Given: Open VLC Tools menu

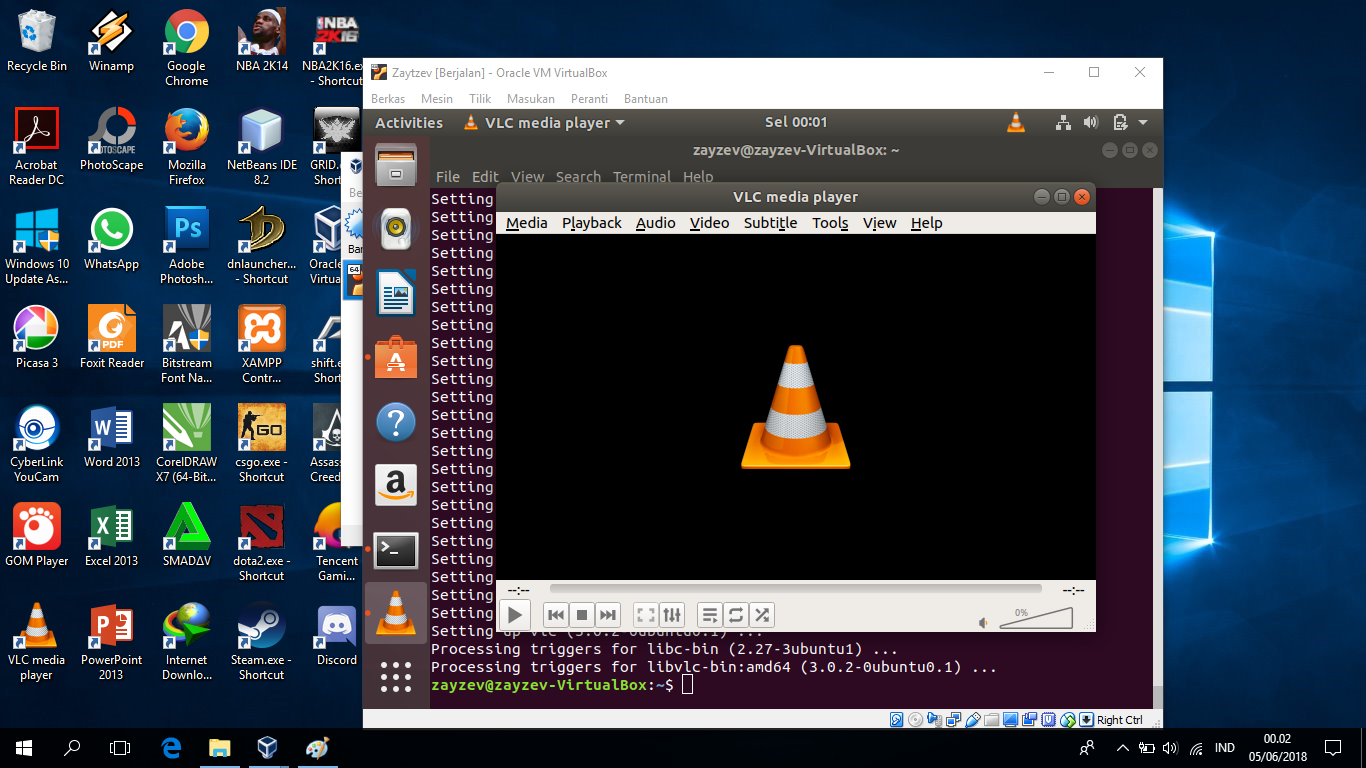Looking at the screenshot, I should click(830, 223).
